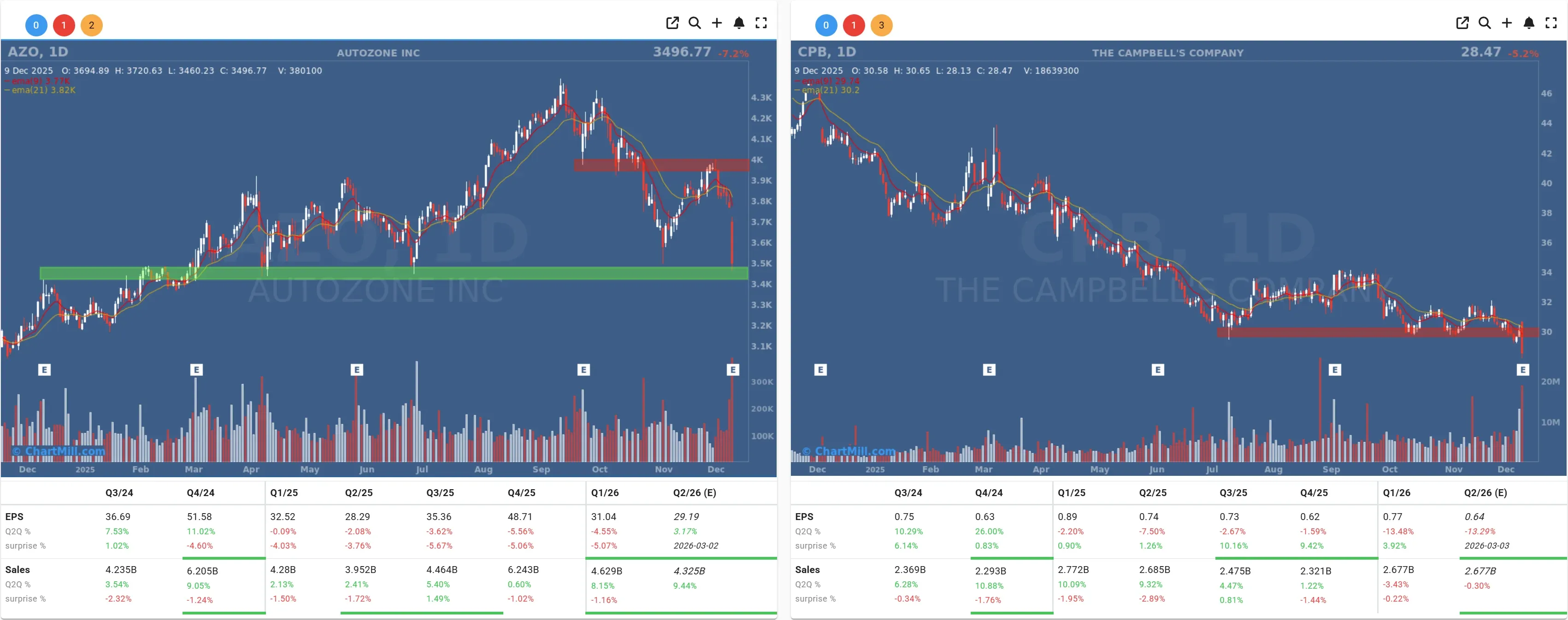Add an indicator with the plus icon above AZO
This screenshot has width=1568, height=620.
[x=717, y=23]
